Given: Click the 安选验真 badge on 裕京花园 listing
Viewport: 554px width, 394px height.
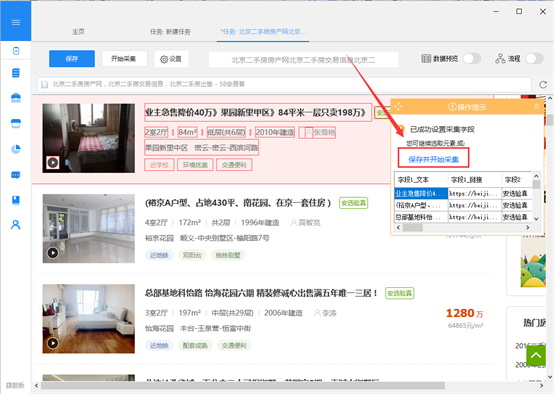Looking at the screenshot, I should [353, 203].
